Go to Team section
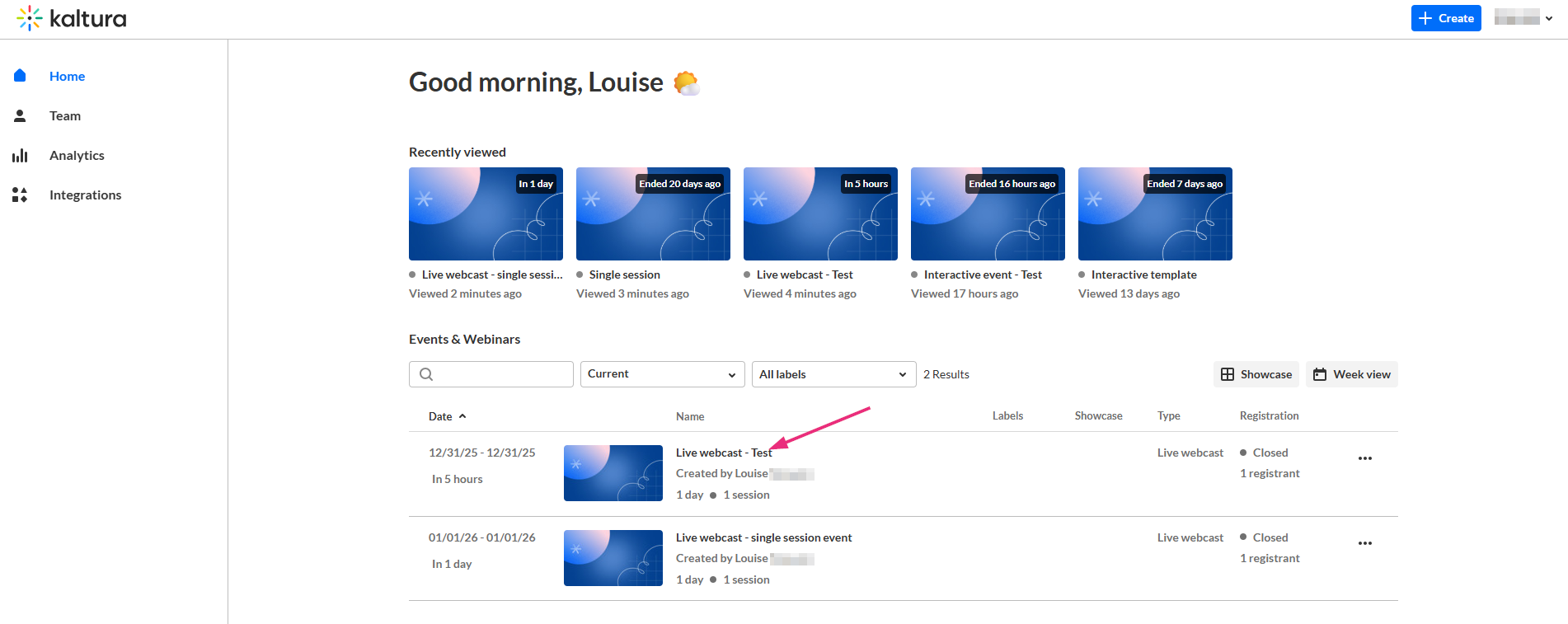The width and height of the screenshot is (1568, 624). [x=65, y=115]
